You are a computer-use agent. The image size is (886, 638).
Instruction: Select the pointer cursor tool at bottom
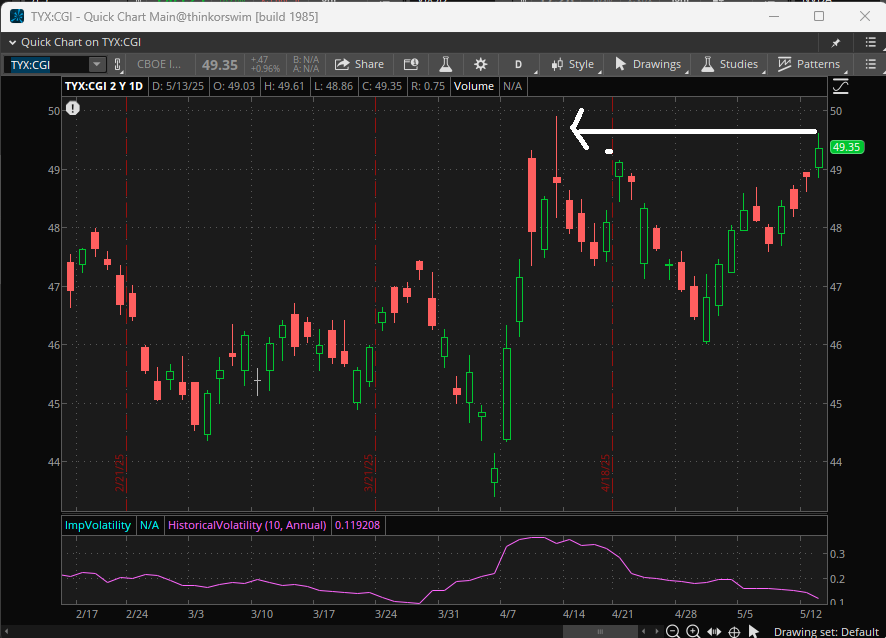click(x=754, y=631)
